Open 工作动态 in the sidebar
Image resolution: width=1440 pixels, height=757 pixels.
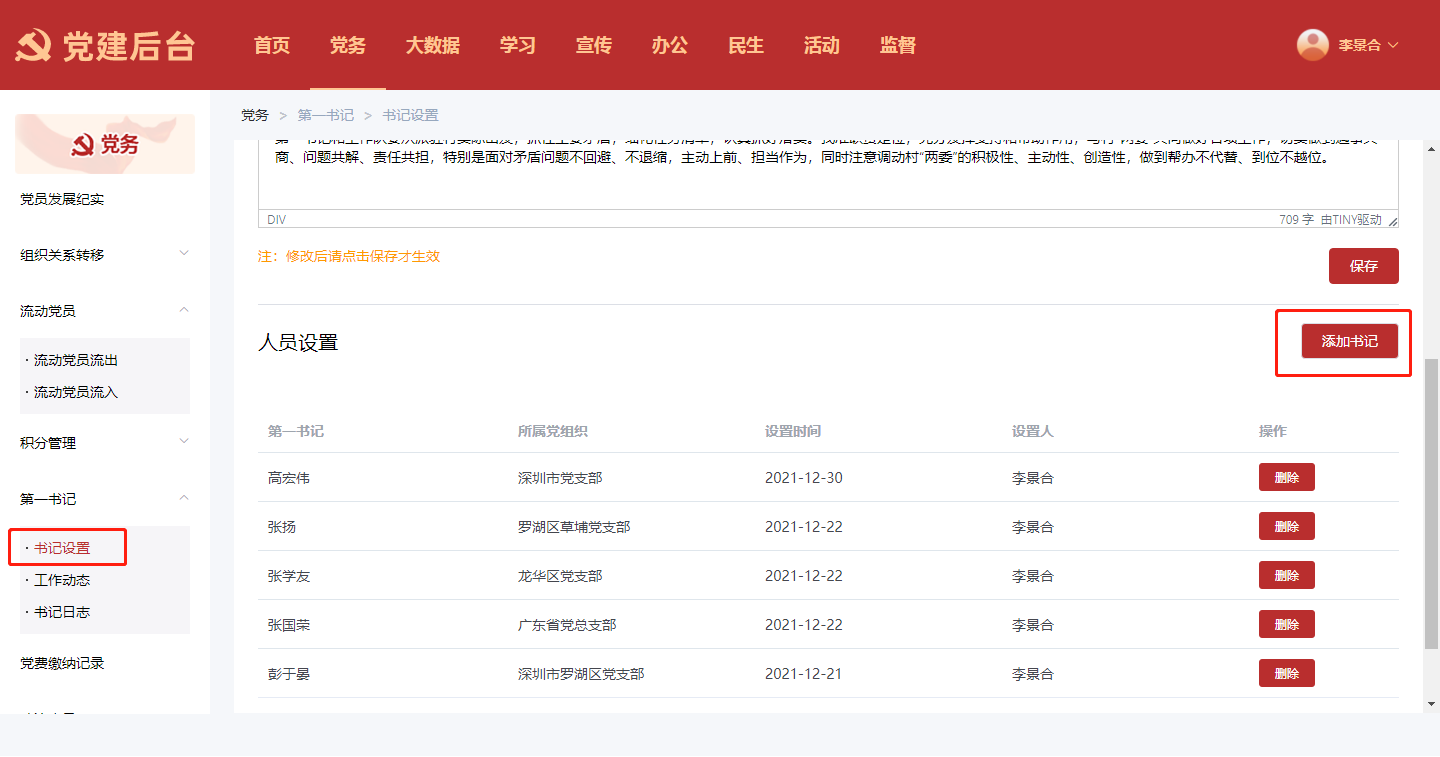[x=62, y=580]
